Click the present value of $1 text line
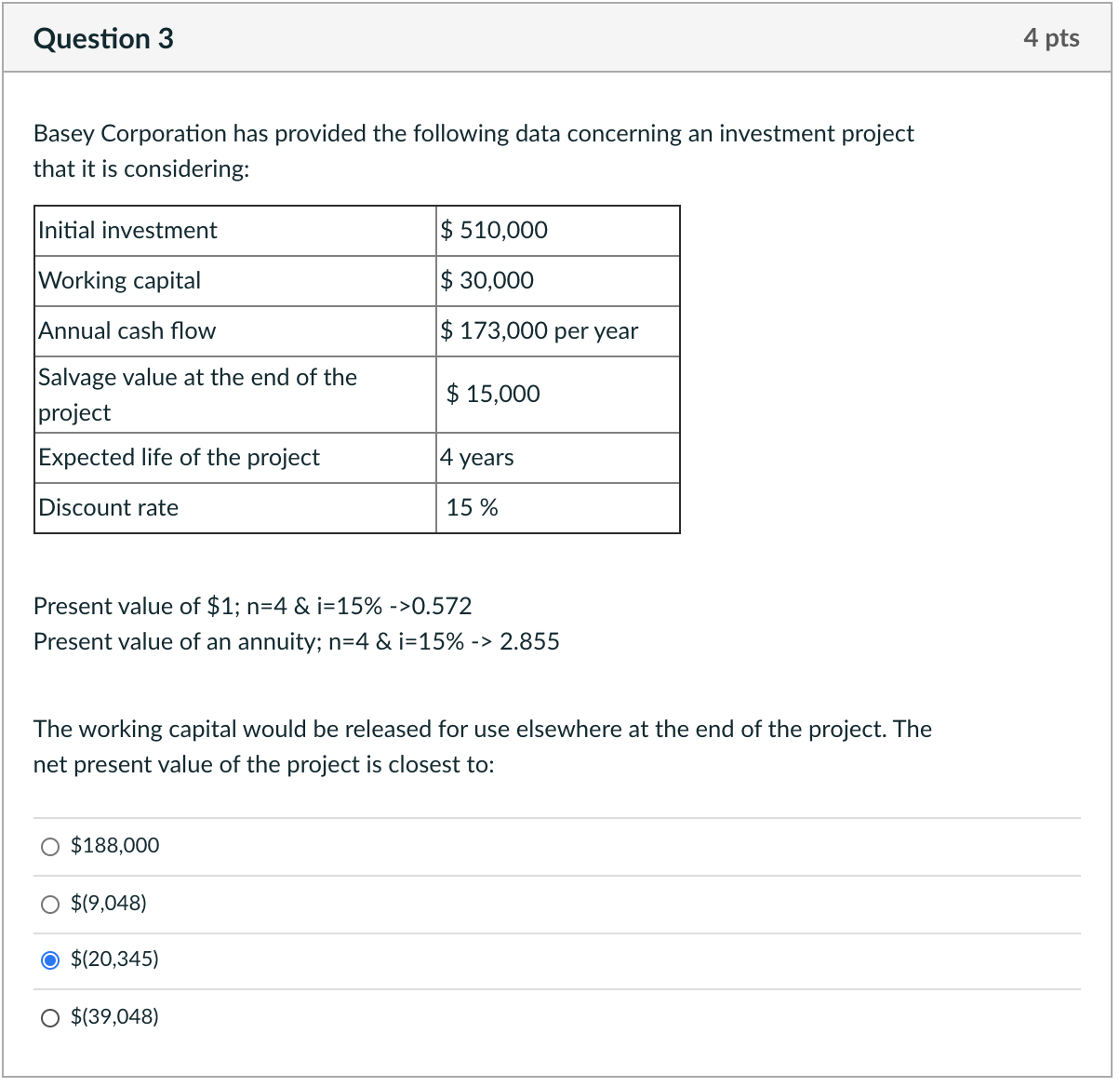The height and width of the screenshot is (1087, 1120). coord(252,606)
